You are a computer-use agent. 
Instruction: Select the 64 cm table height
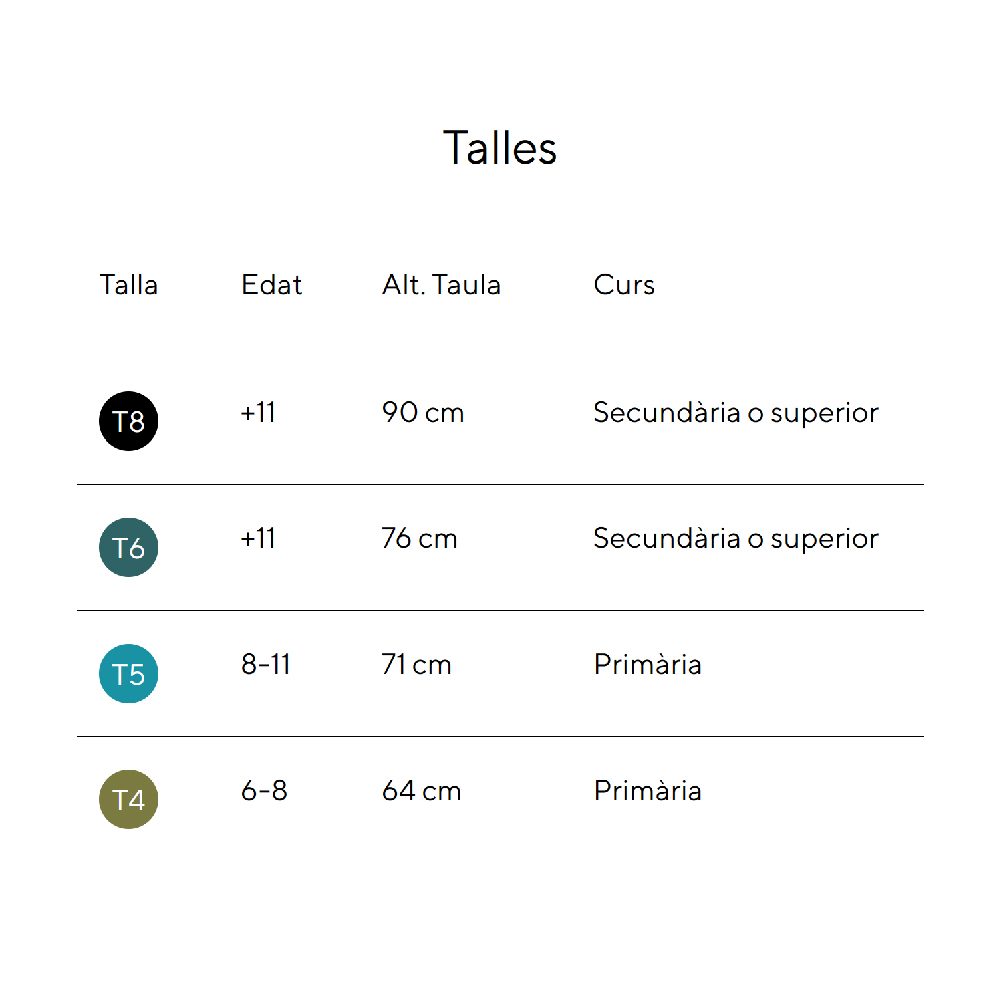(421, 791)
